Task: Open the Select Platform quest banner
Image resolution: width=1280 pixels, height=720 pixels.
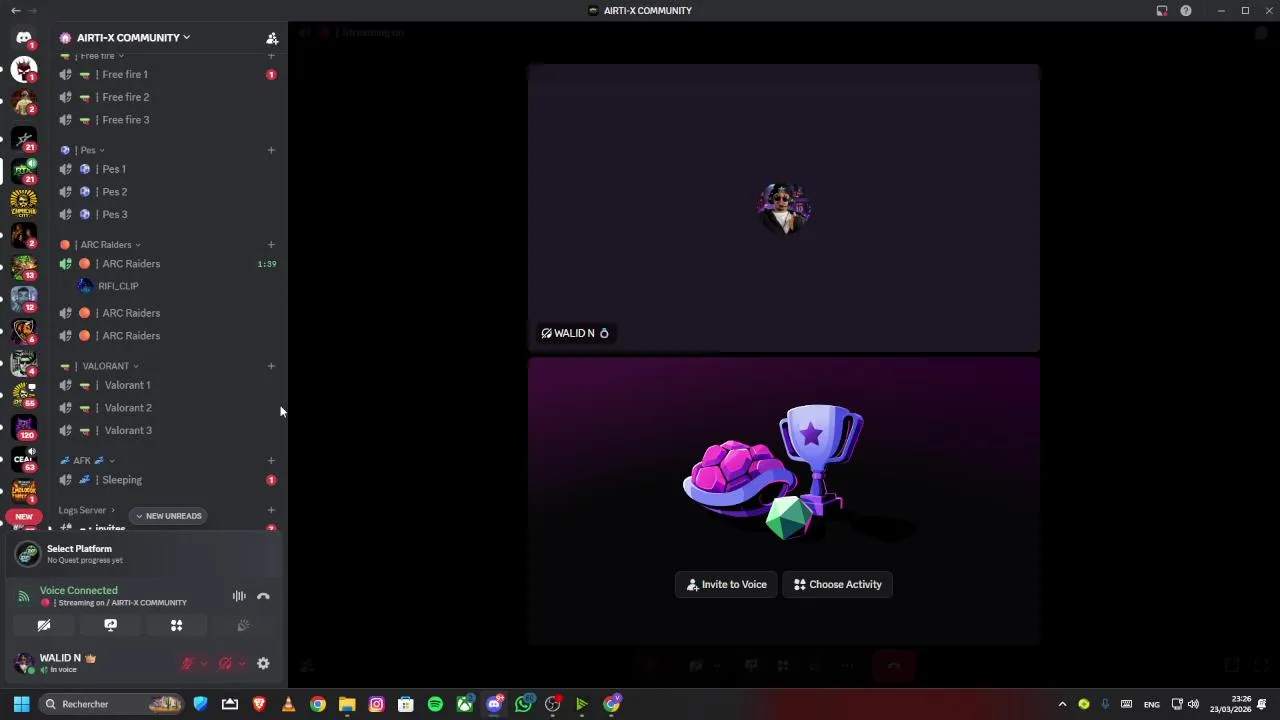Action: (x=144, y=554)
